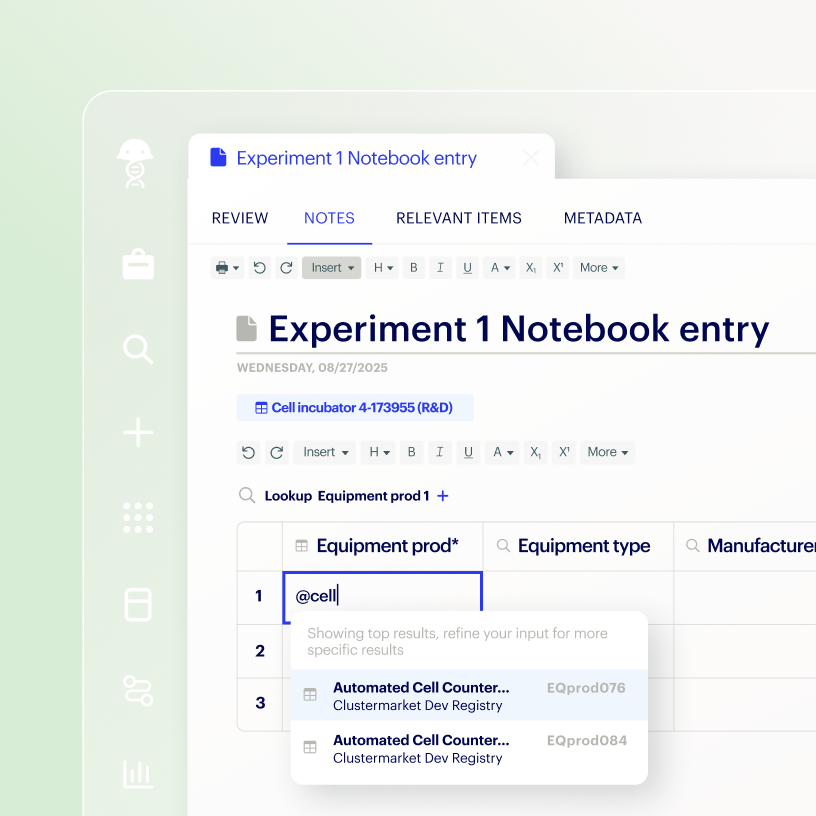The image size is (816, 816).
Task: Open the sidebar inventory box icon
Action: coord(138,604)
